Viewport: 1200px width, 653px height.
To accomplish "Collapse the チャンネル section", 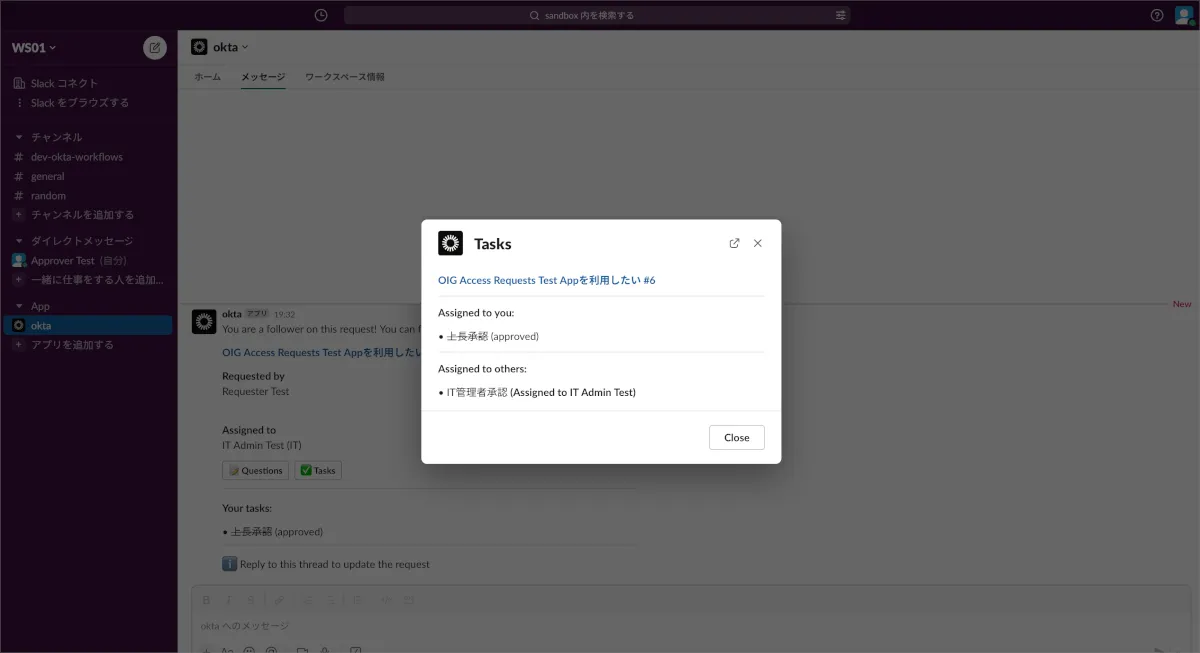I will click(18, 137).
